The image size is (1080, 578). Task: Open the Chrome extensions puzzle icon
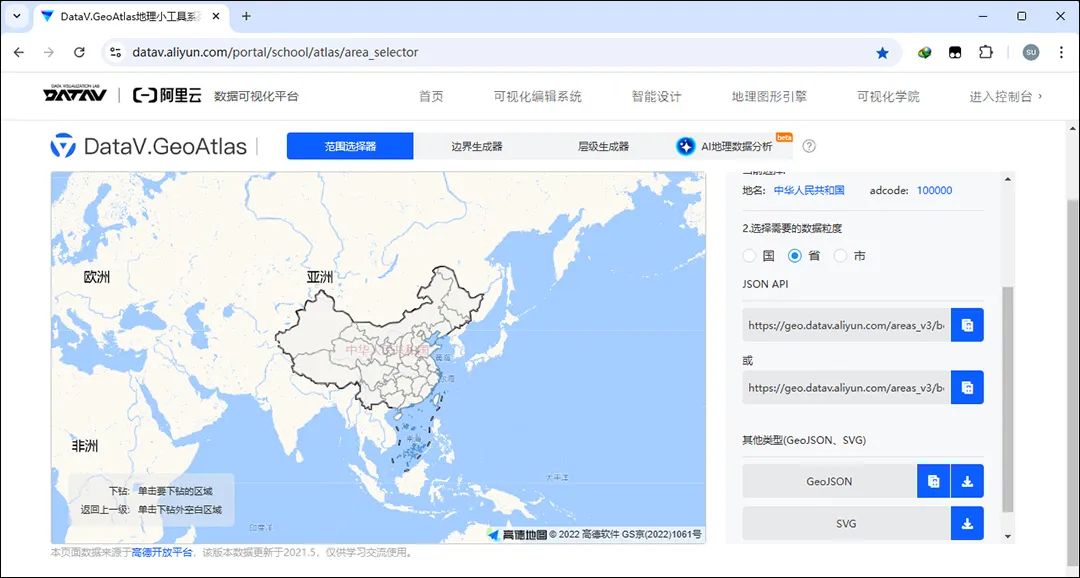pos(986,52)
